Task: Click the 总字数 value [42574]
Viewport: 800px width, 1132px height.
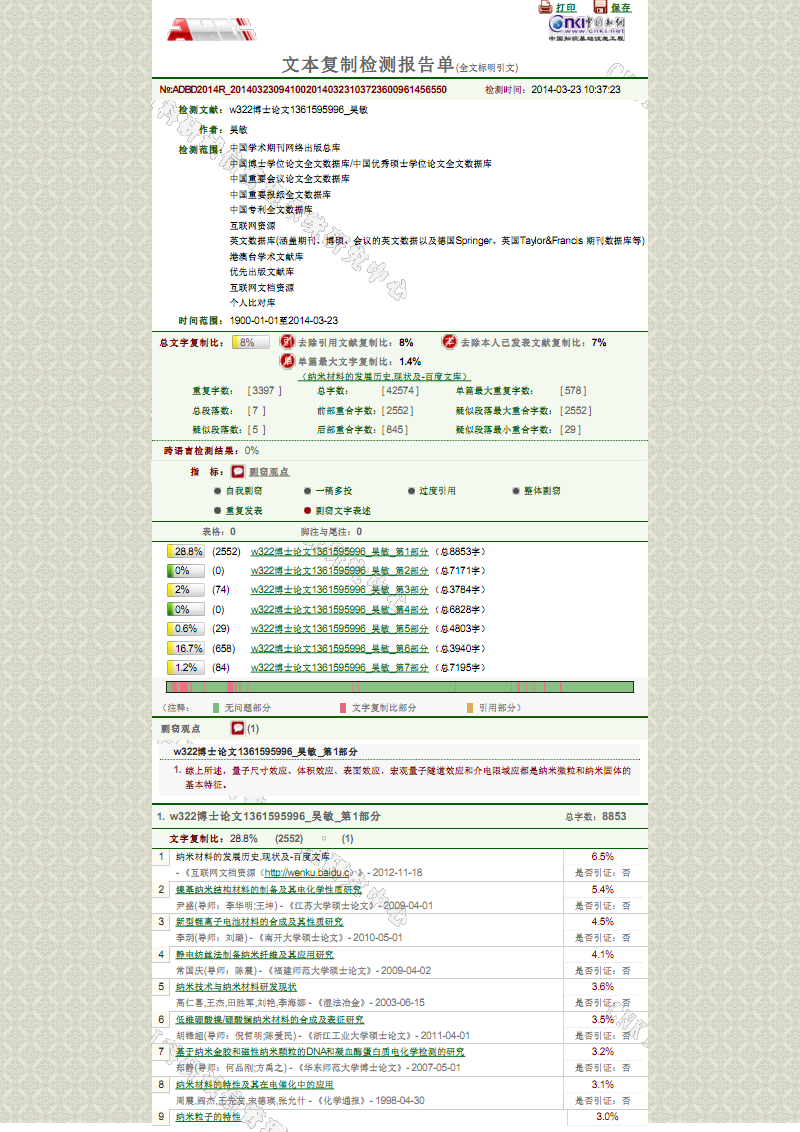Action: tap(400, 391)
